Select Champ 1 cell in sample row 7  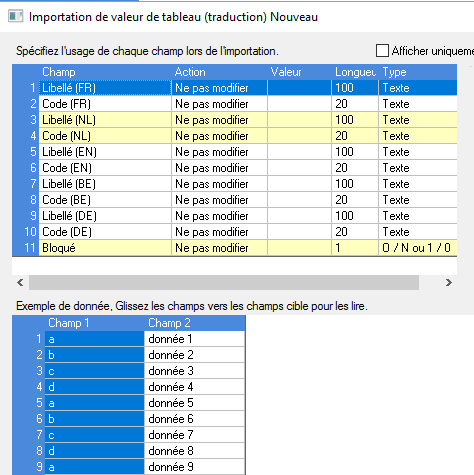coord(95,435)
